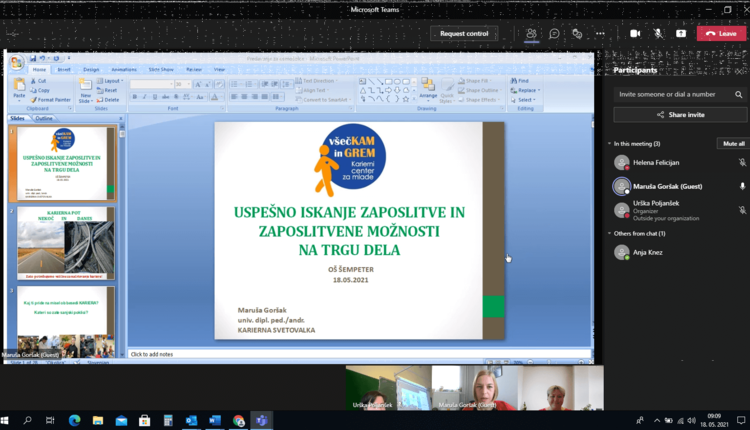Image resolution: width=750 pixels, height=430 pixels.
Task: Collapse the 'In this meeting (3)' section
Action: click(610, 144)
